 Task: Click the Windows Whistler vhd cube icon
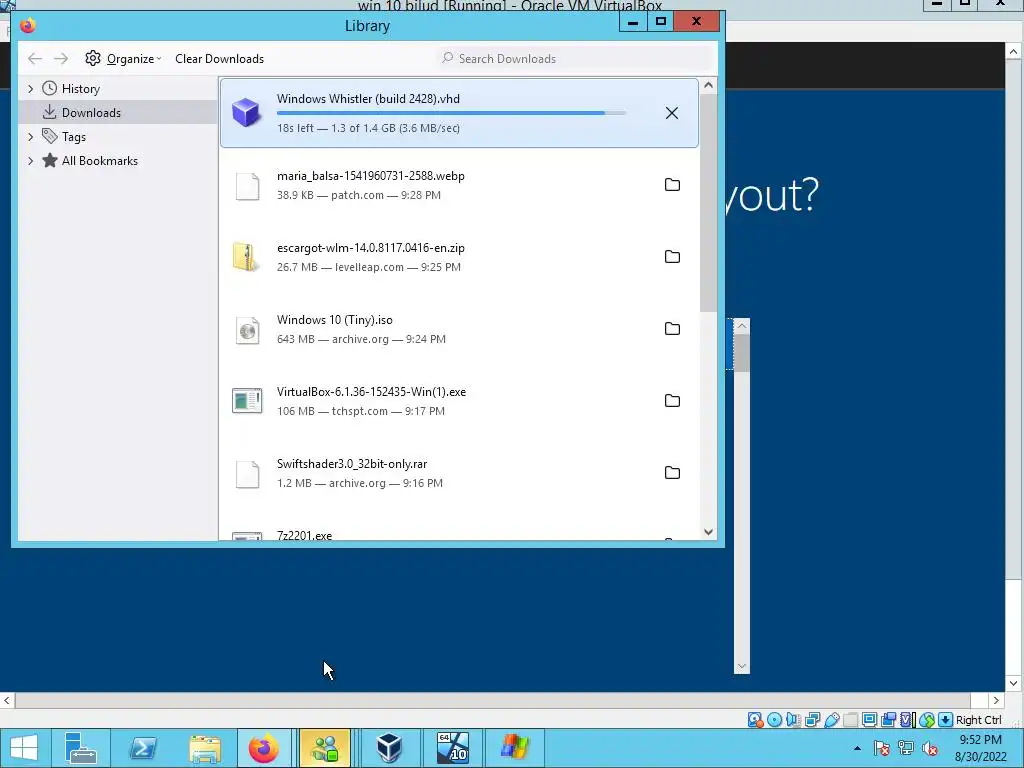246,112
